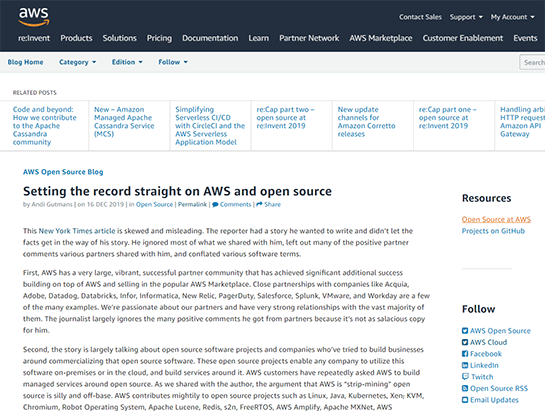
Task: Open Open Source at AWS resource link
Action: 496,219
